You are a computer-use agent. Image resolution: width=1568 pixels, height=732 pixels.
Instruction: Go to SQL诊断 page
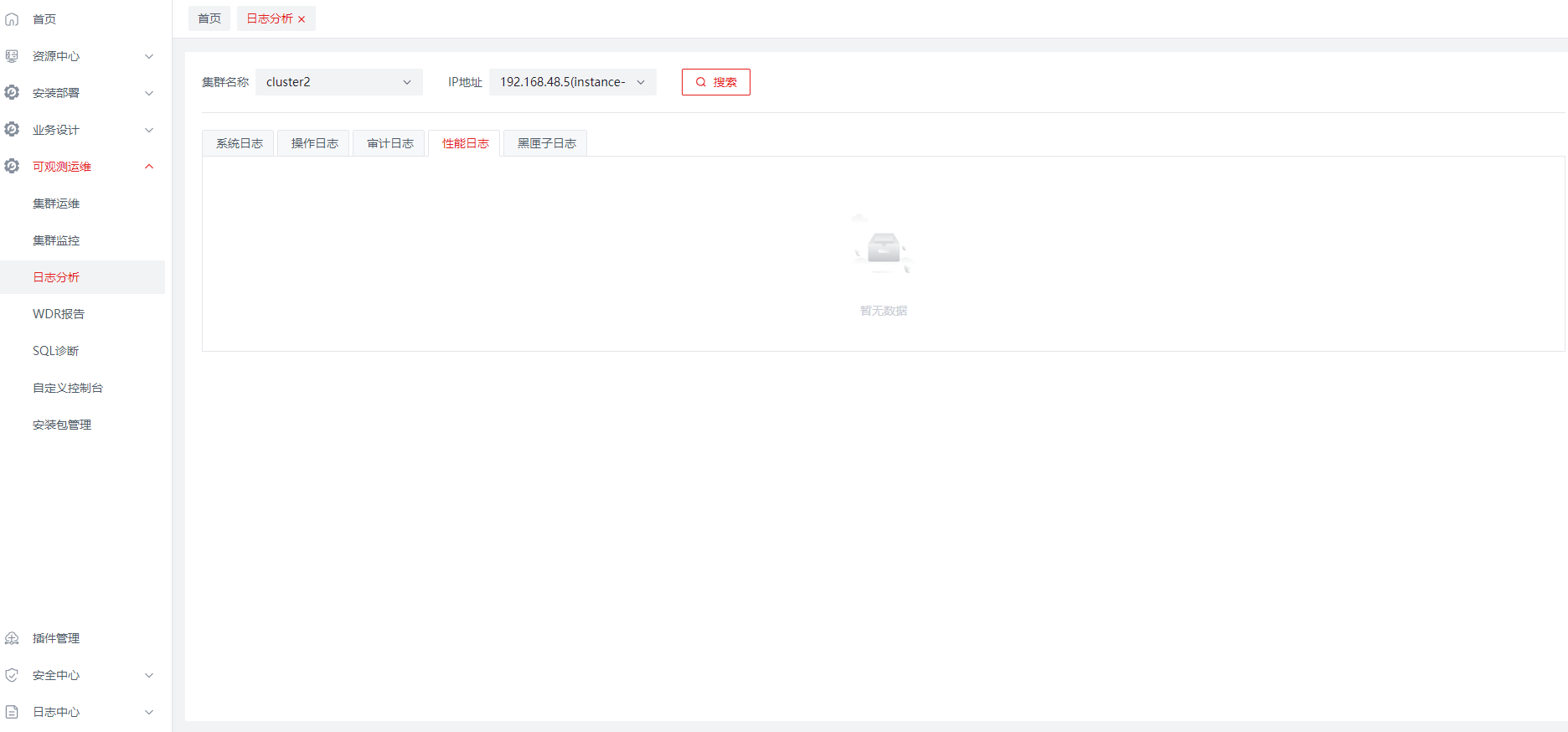tap(55, 351)
